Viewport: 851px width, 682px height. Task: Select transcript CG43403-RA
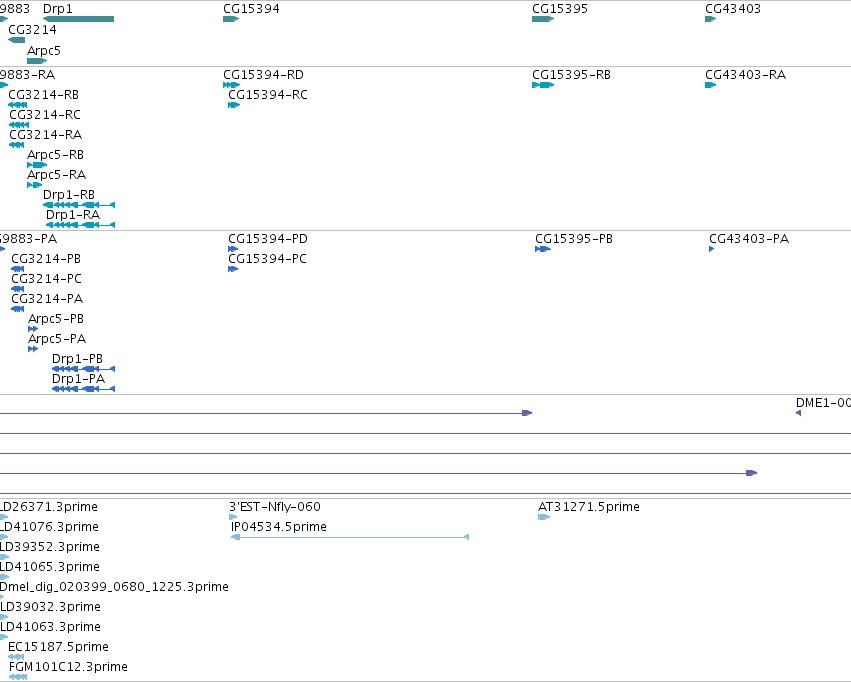tap(746, 75)
